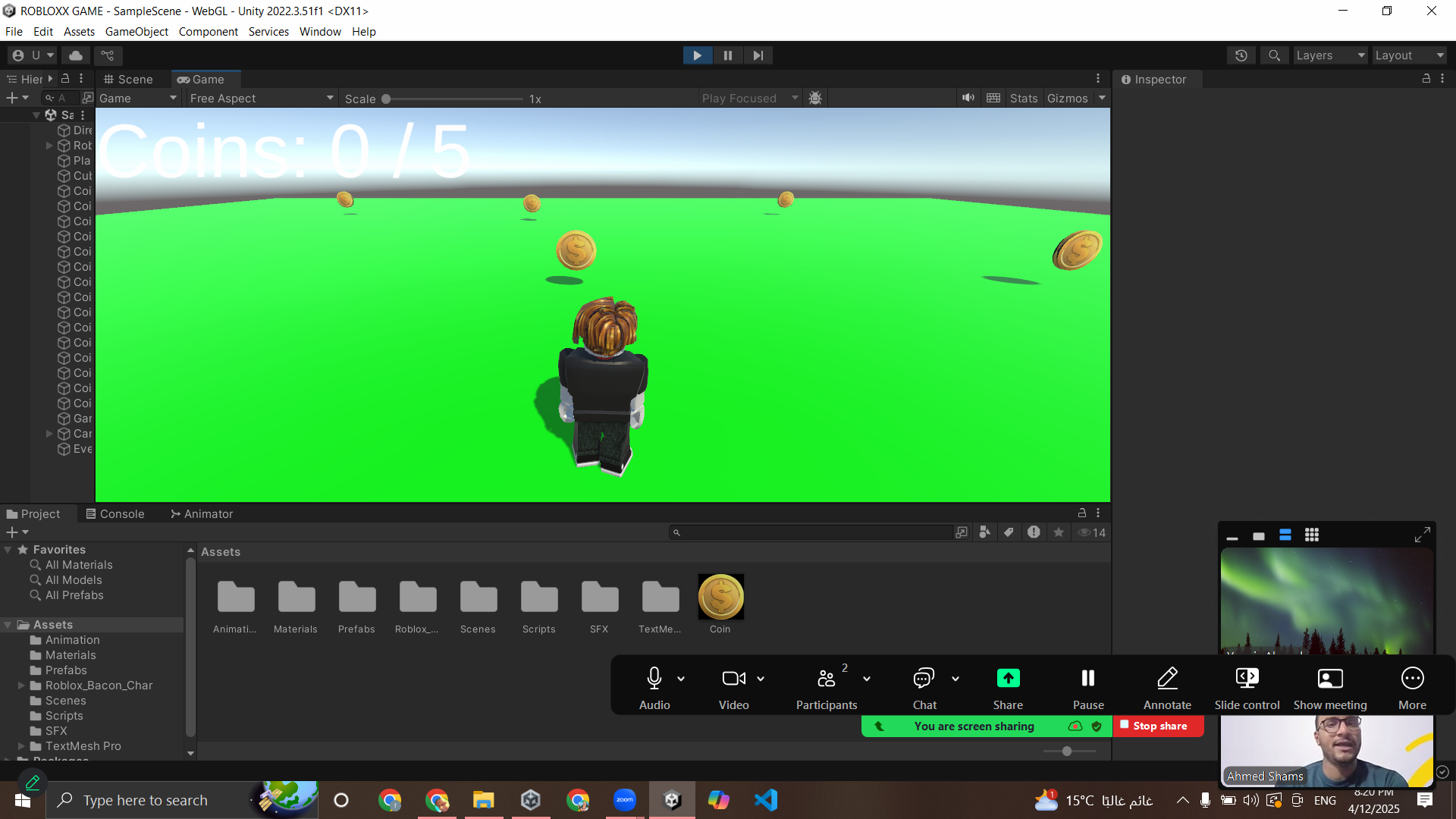Open the Unity account dropdown
This screenshot has height=819, width=1456.
pos(33,55)
